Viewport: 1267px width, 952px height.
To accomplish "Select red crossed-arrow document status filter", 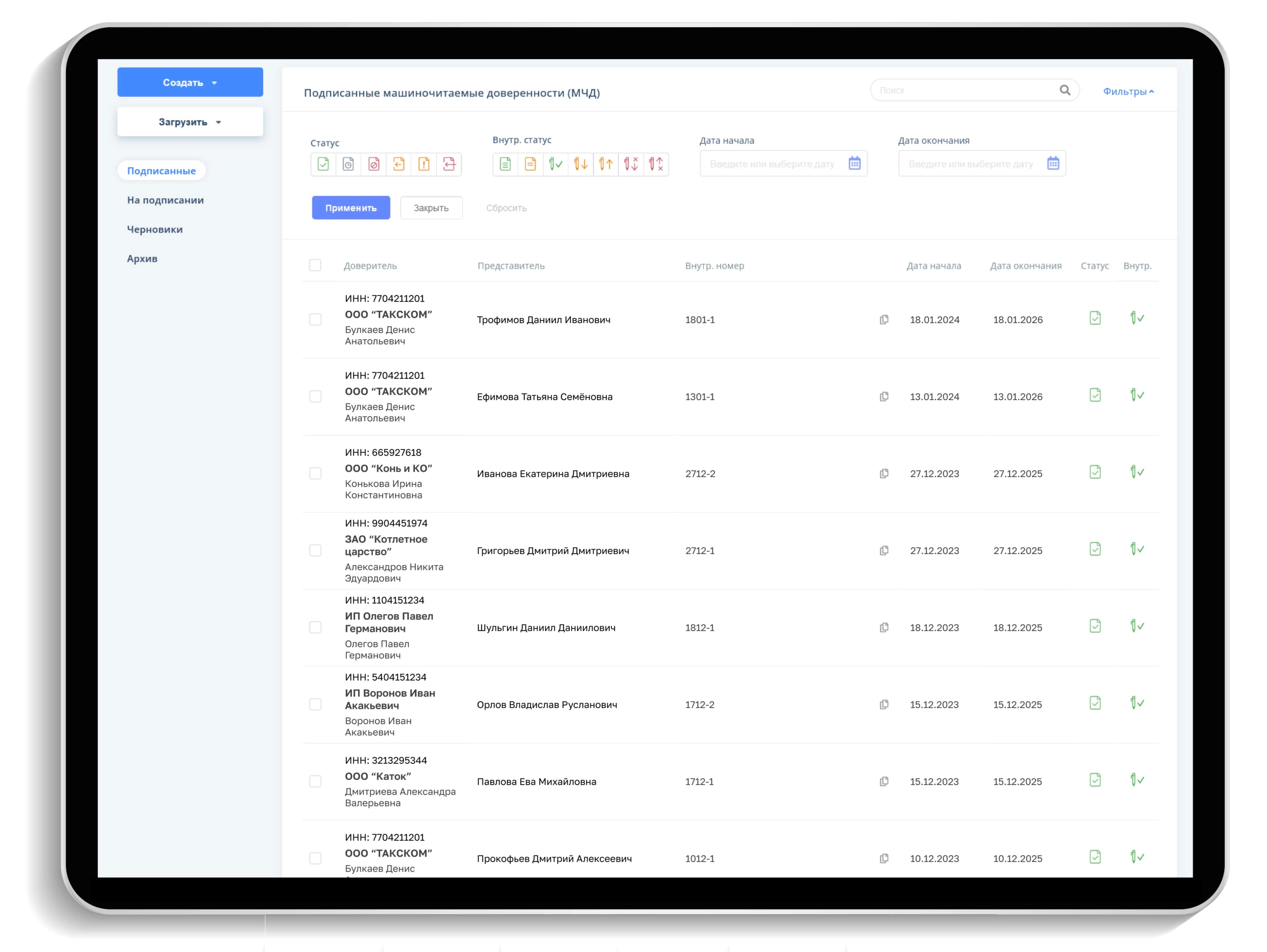I will [449, 164].
